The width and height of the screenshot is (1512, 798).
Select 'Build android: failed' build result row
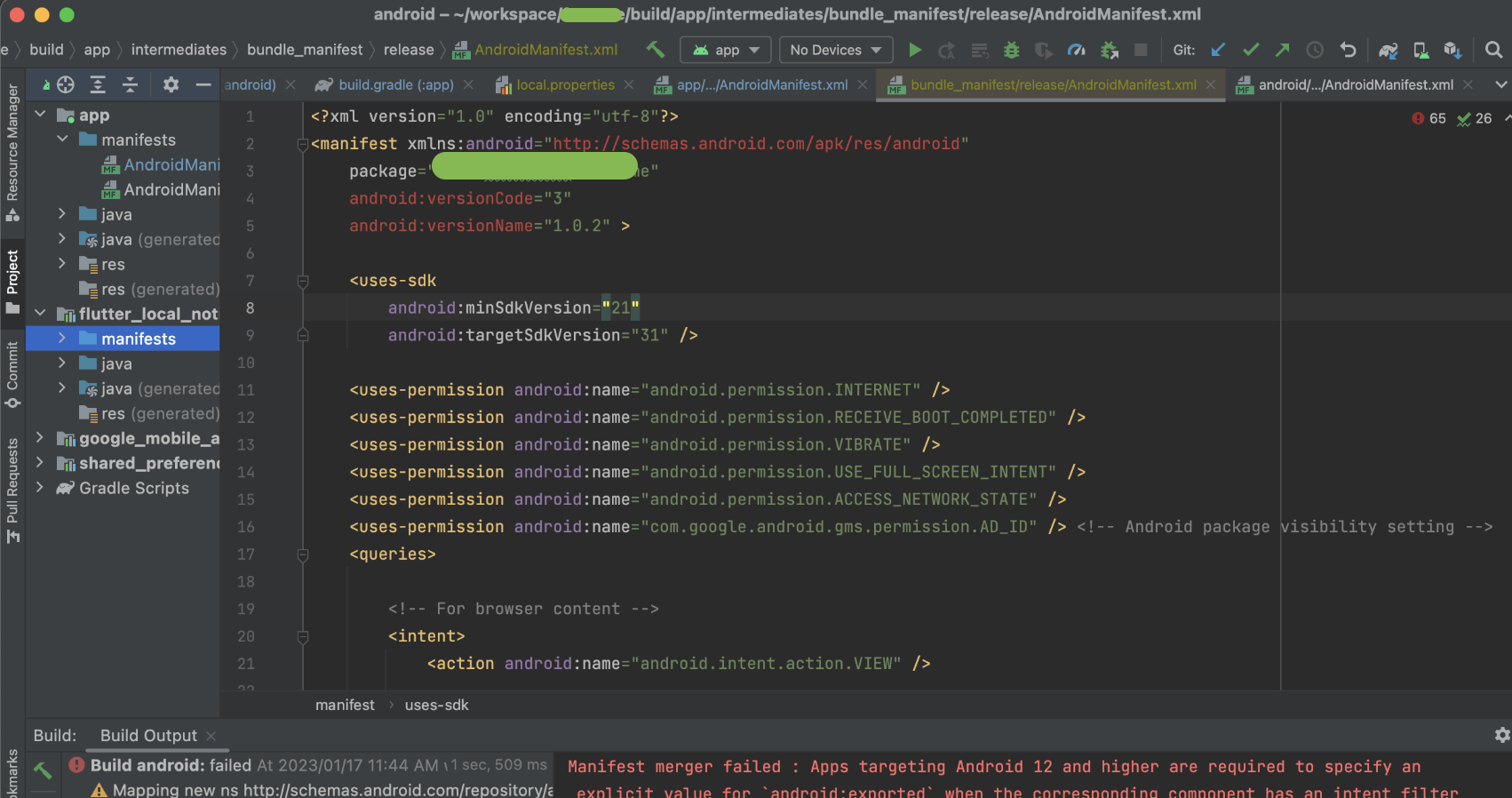[307, 765]
